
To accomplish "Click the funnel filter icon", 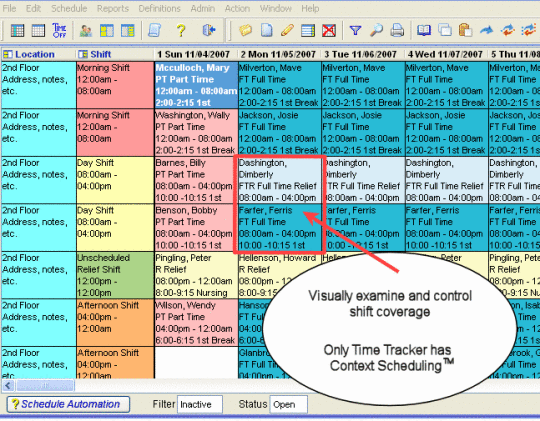I will 355,30.
